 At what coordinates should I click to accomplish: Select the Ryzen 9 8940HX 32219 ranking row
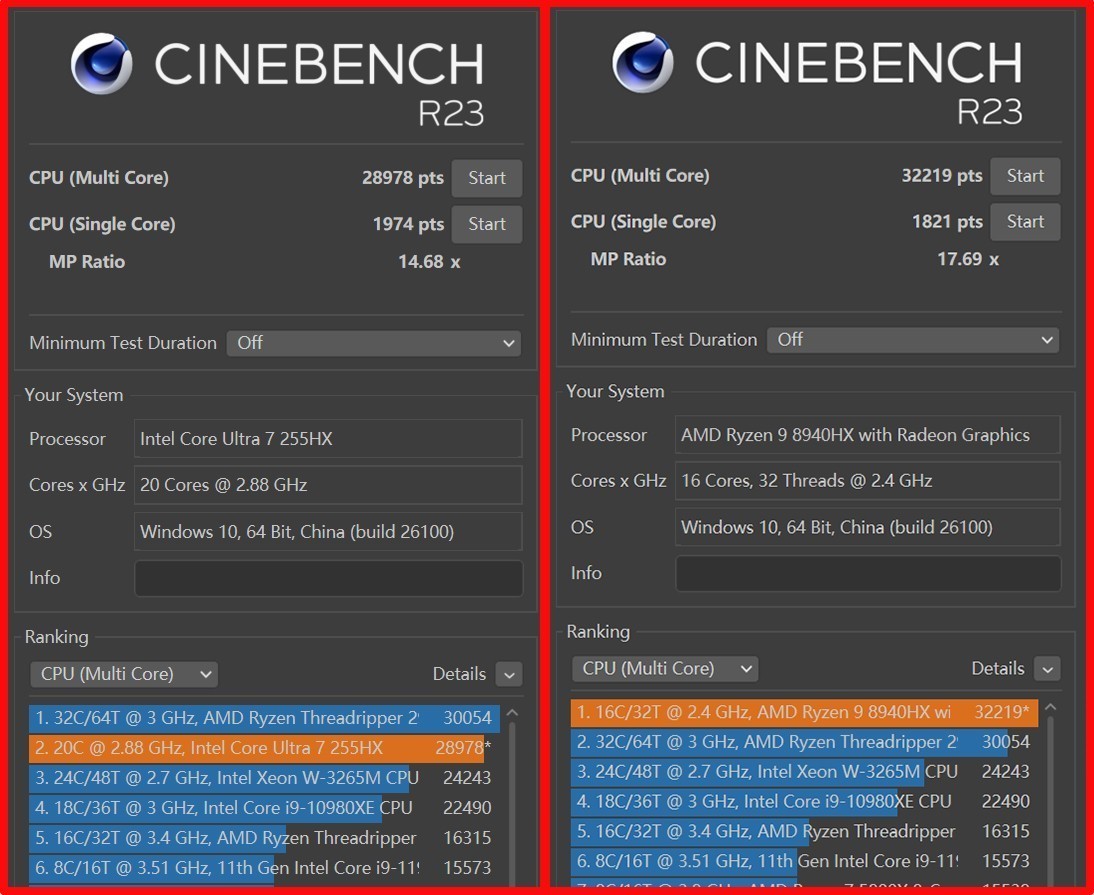pos(804,712)
